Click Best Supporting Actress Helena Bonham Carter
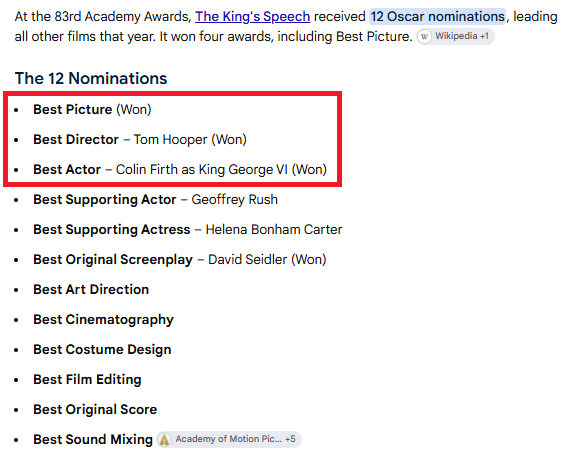The width and height of the screenshot is (572, 462). click(188, 230)
